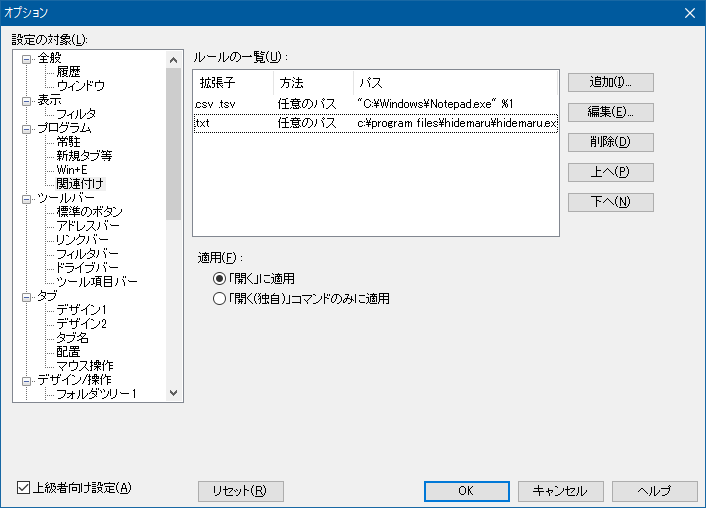Move the rule down with 下へ
The width and height of the screenshot is (706, 508).
coord(610,202)
